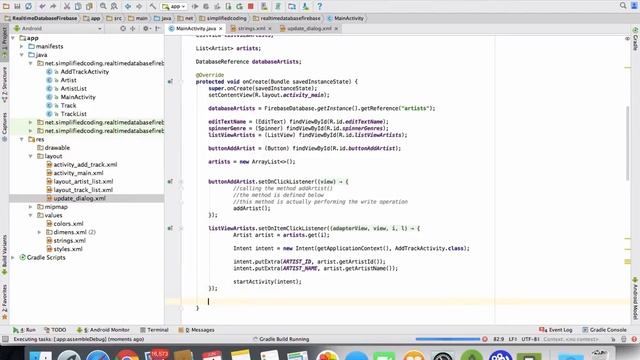The height and width of the screenshot is (360, 640).
Task: Switch to the MainActivity.java tab
Action: (196, 29)
